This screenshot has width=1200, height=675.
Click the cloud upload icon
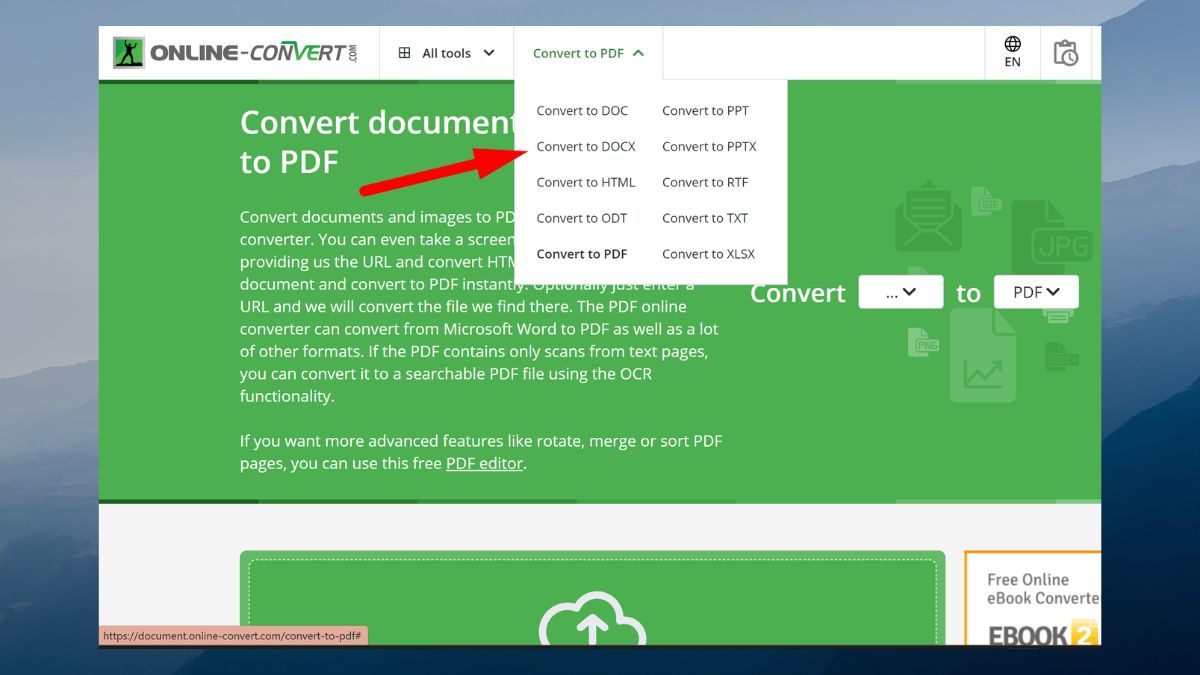(x=592, y=620)
